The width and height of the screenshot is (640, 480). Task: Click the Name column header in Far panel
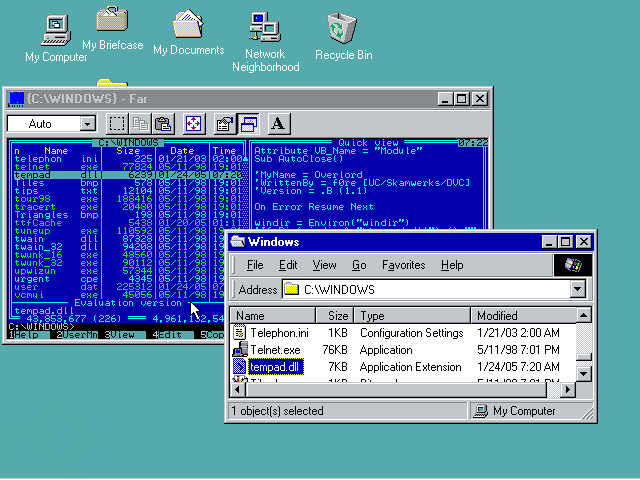pyautogui.click(x=56, y=151)
